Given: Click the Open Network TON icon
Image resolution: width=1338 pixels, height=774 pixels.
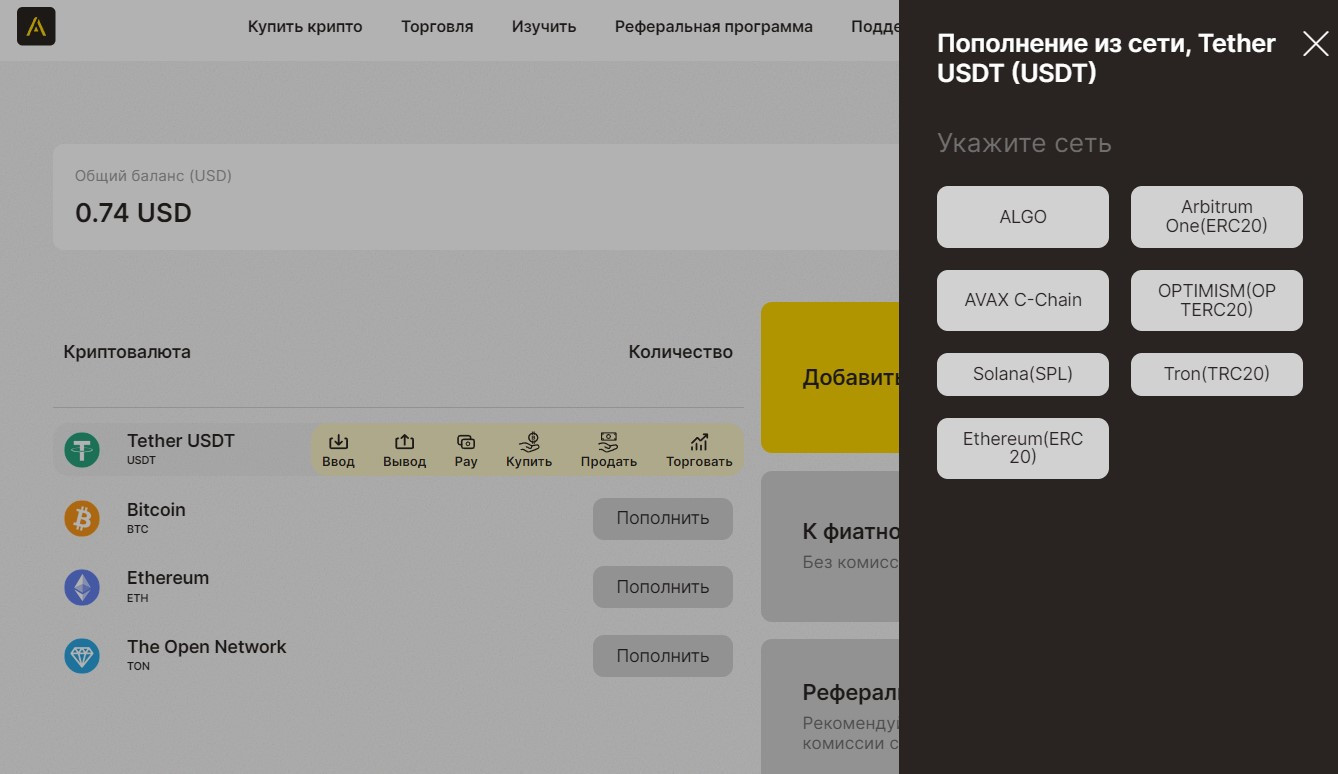Looking at the screenshot, I should pos(82,656).
